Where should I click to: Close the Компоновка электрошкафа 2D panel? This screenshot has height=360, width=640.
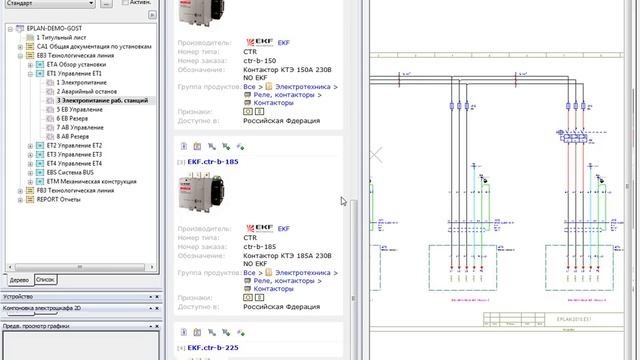(157, 308)
